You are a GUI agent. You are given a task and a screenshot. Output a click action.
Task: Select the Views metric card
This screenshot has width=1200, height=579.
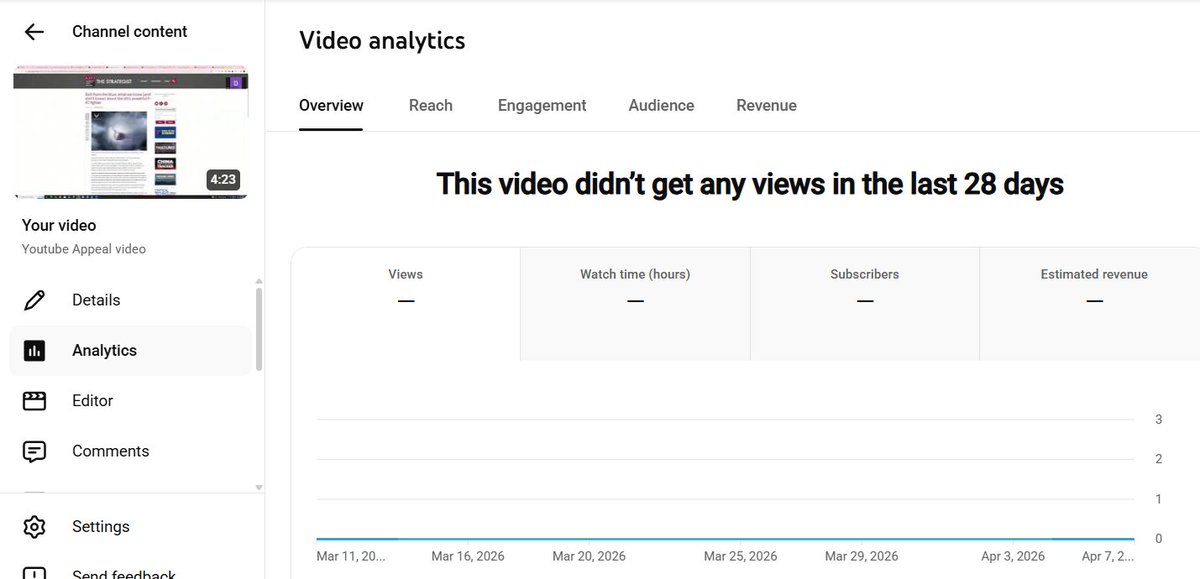(x=405, y=304)
